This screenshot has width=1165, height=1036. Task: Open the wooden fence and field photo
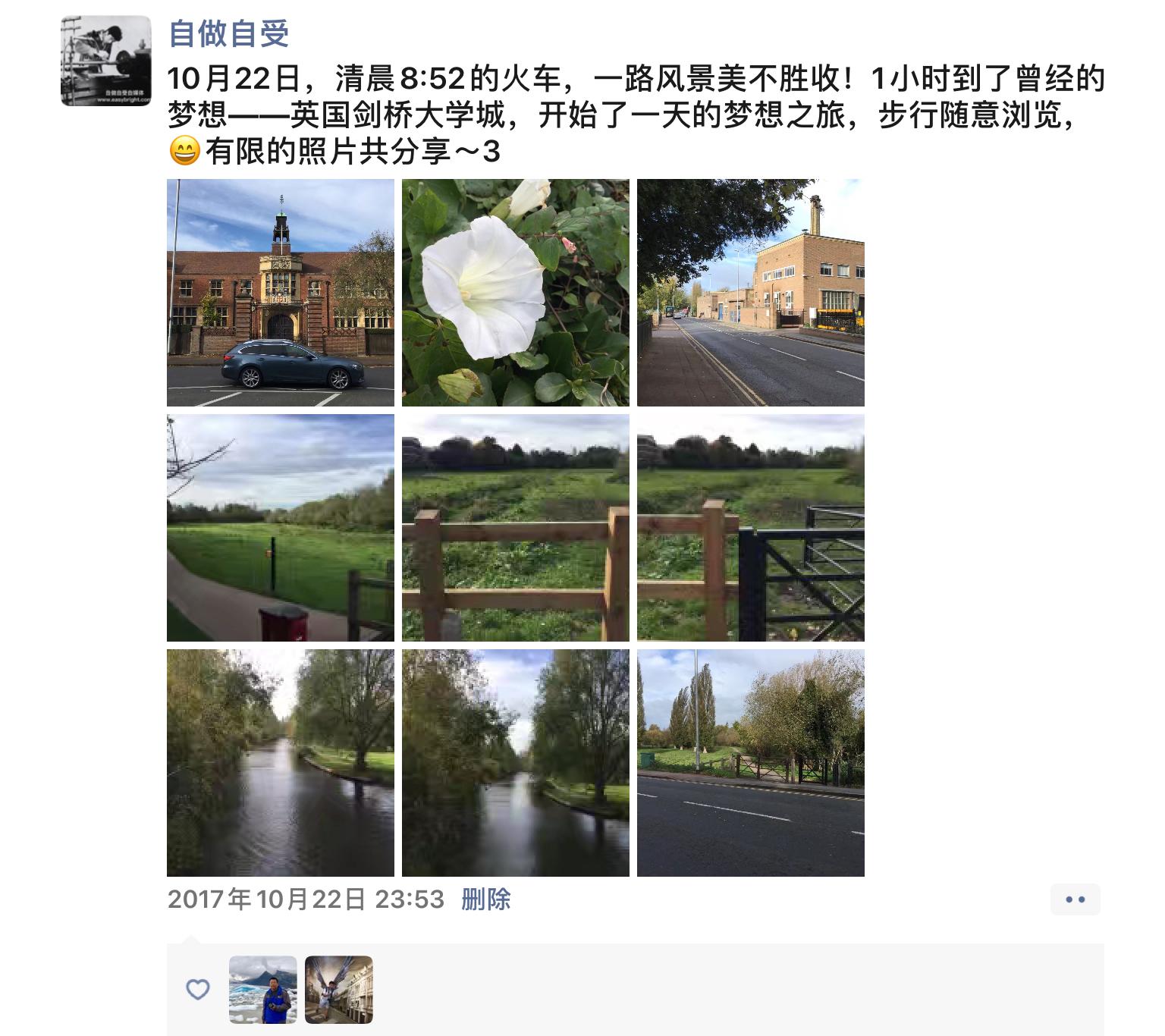[x=516, y=528]
